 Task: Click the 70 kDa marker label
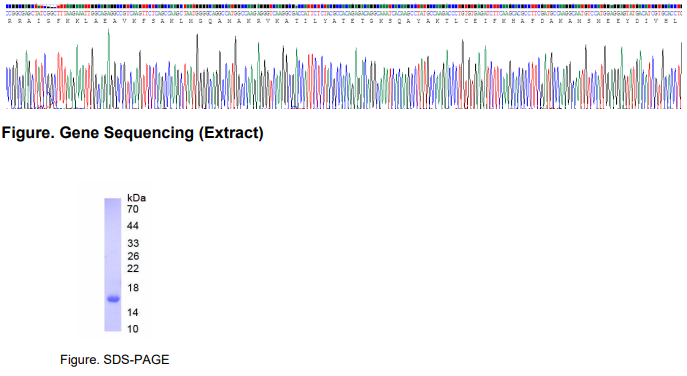pyautogui.click(x=133, y=209)
